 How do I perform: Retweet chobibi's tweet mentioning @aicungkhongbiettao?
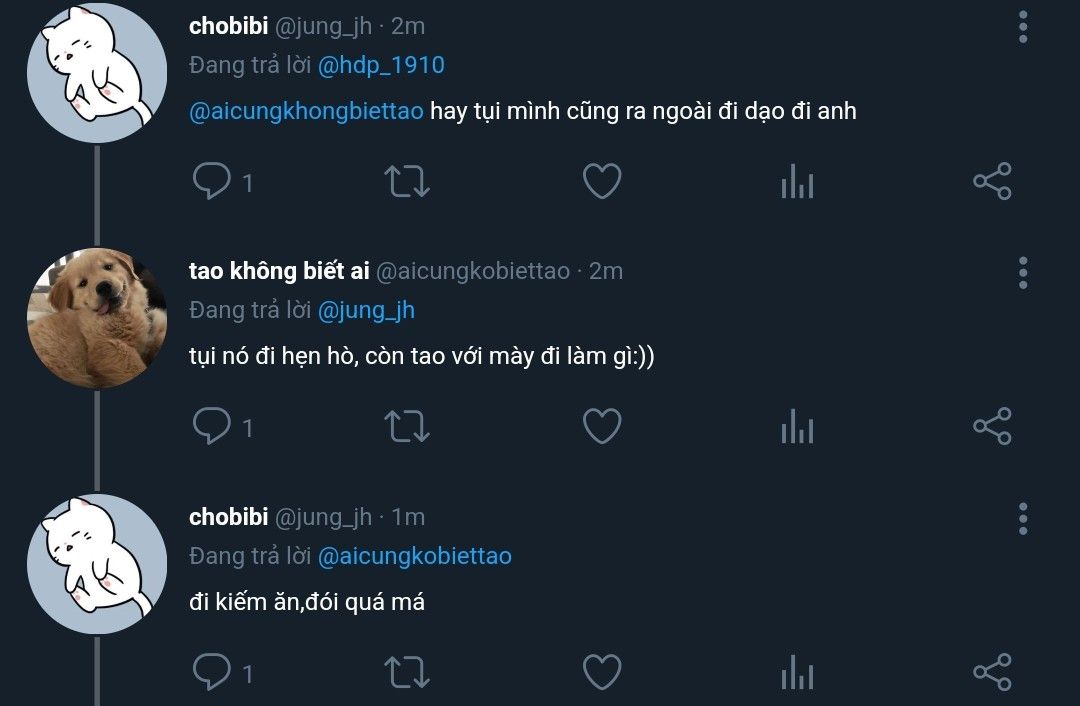click(x=407, y=182)
